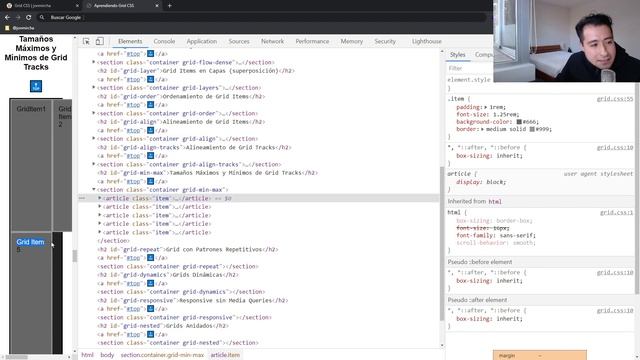Switch to the Network tab
640x360 pixels.
(x=272, y=41)
